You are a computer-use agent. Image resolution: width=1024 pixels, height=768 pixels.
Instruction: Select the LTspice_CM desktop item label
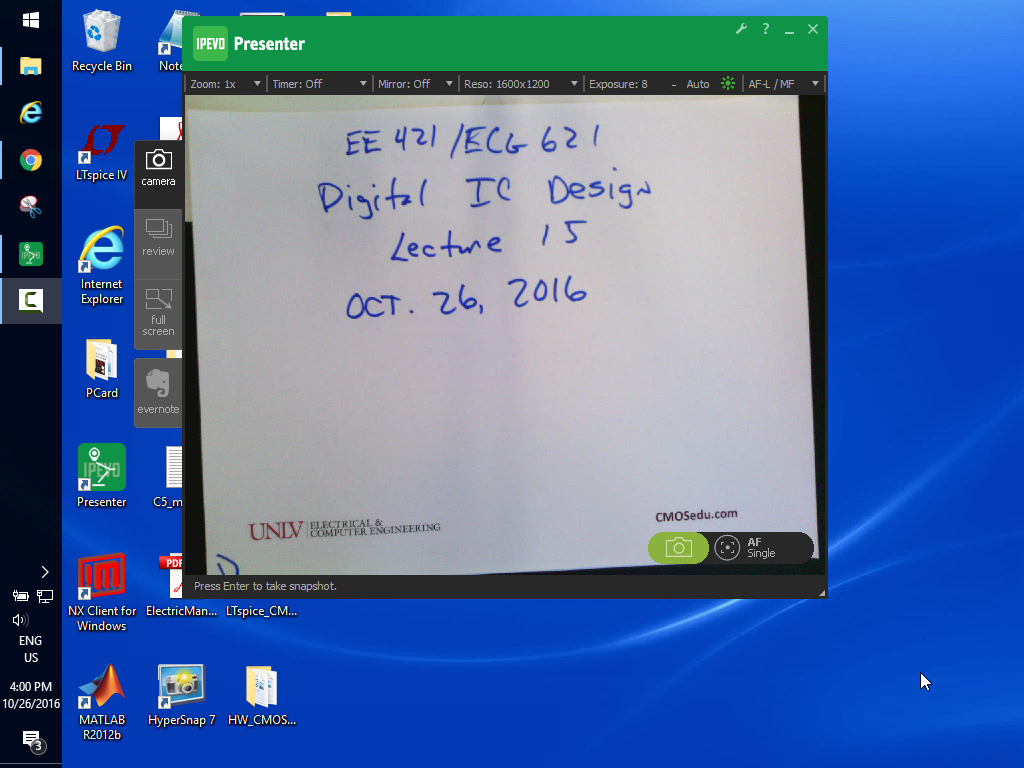(x=262, y=611)
